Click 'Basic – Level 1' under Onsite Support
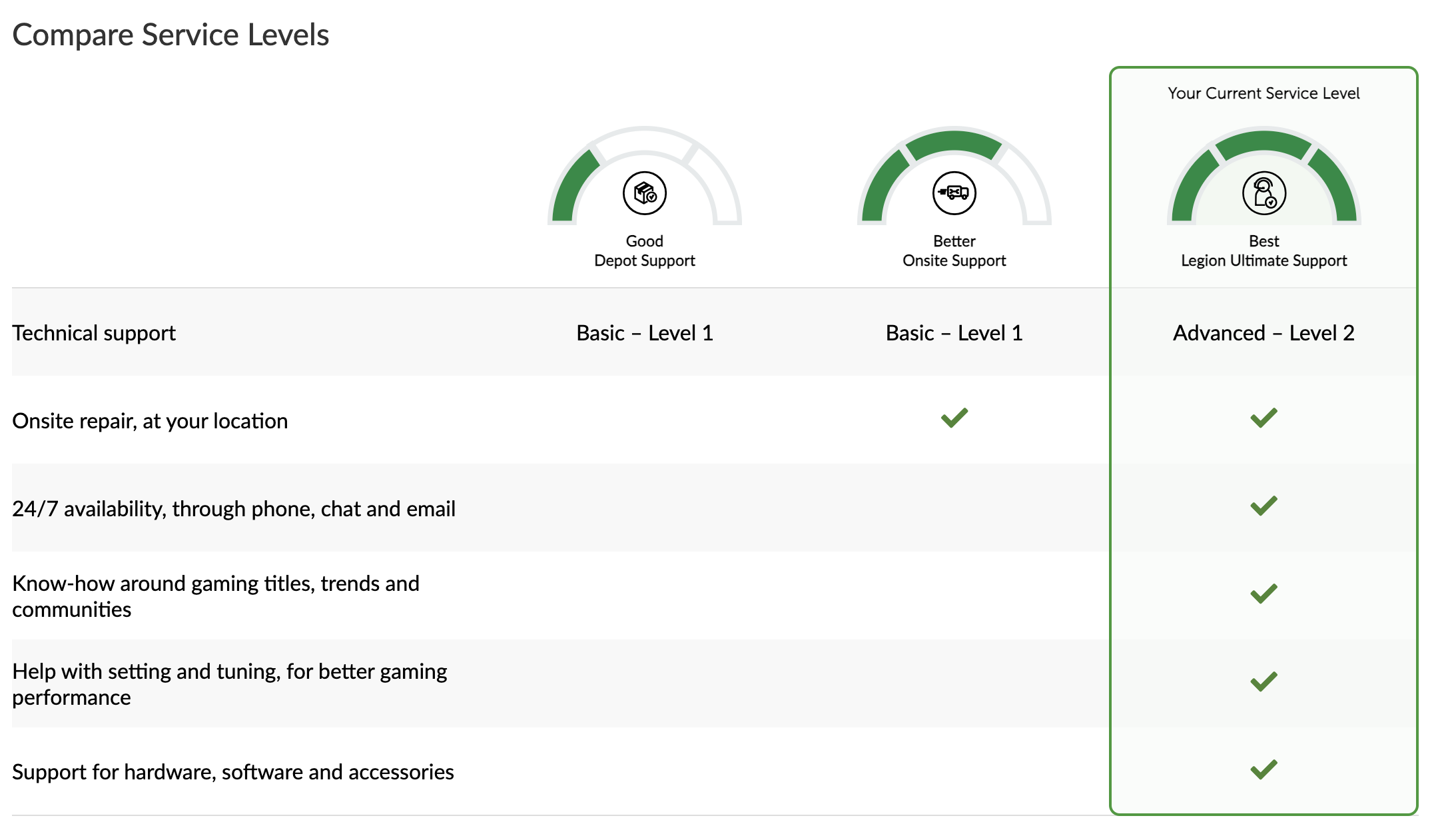This screenshot has height=838, width=1456. coord(954,332)
